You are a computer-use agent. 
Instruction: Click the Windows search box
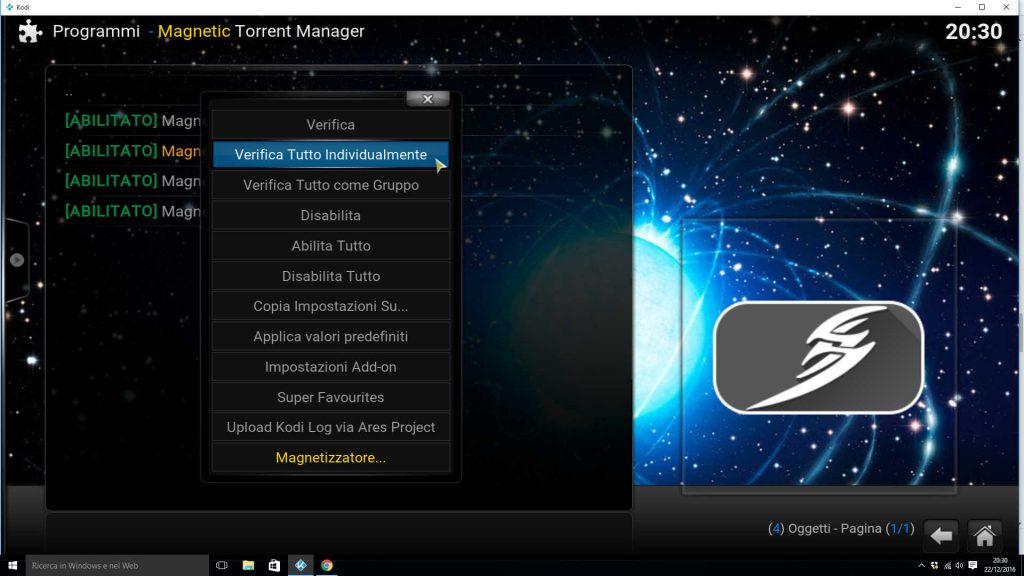click(117, 566)
